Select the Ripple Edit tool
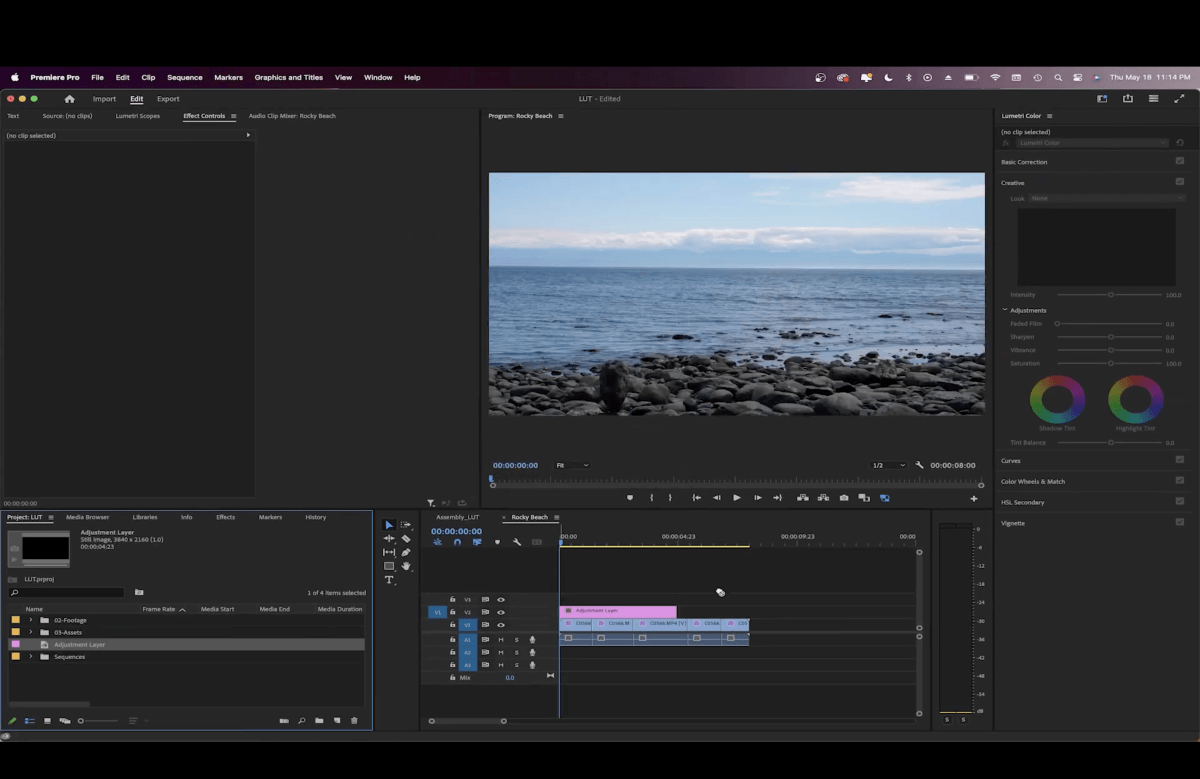The image size is (1200, 779). (389, 539)
